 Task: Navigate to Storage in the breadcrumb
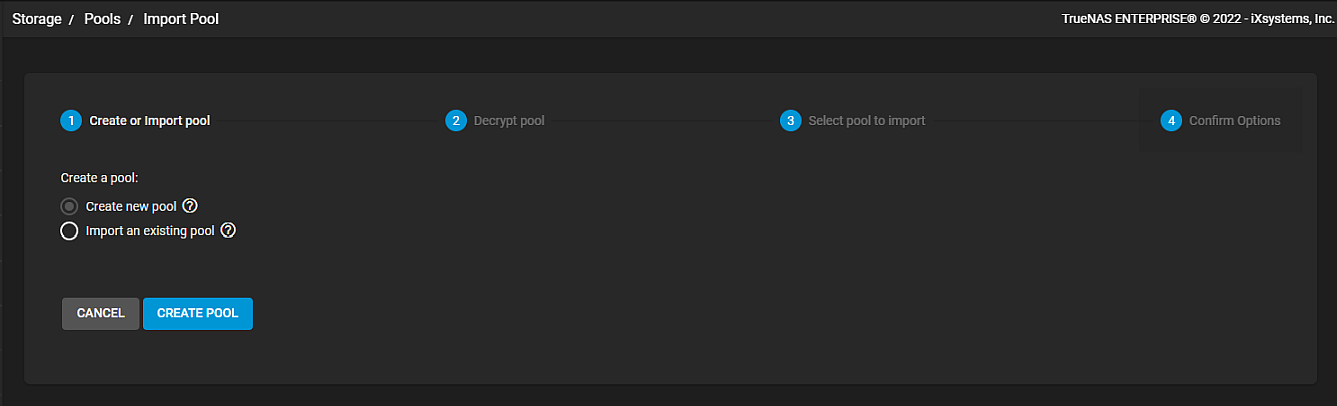(37, 19)
